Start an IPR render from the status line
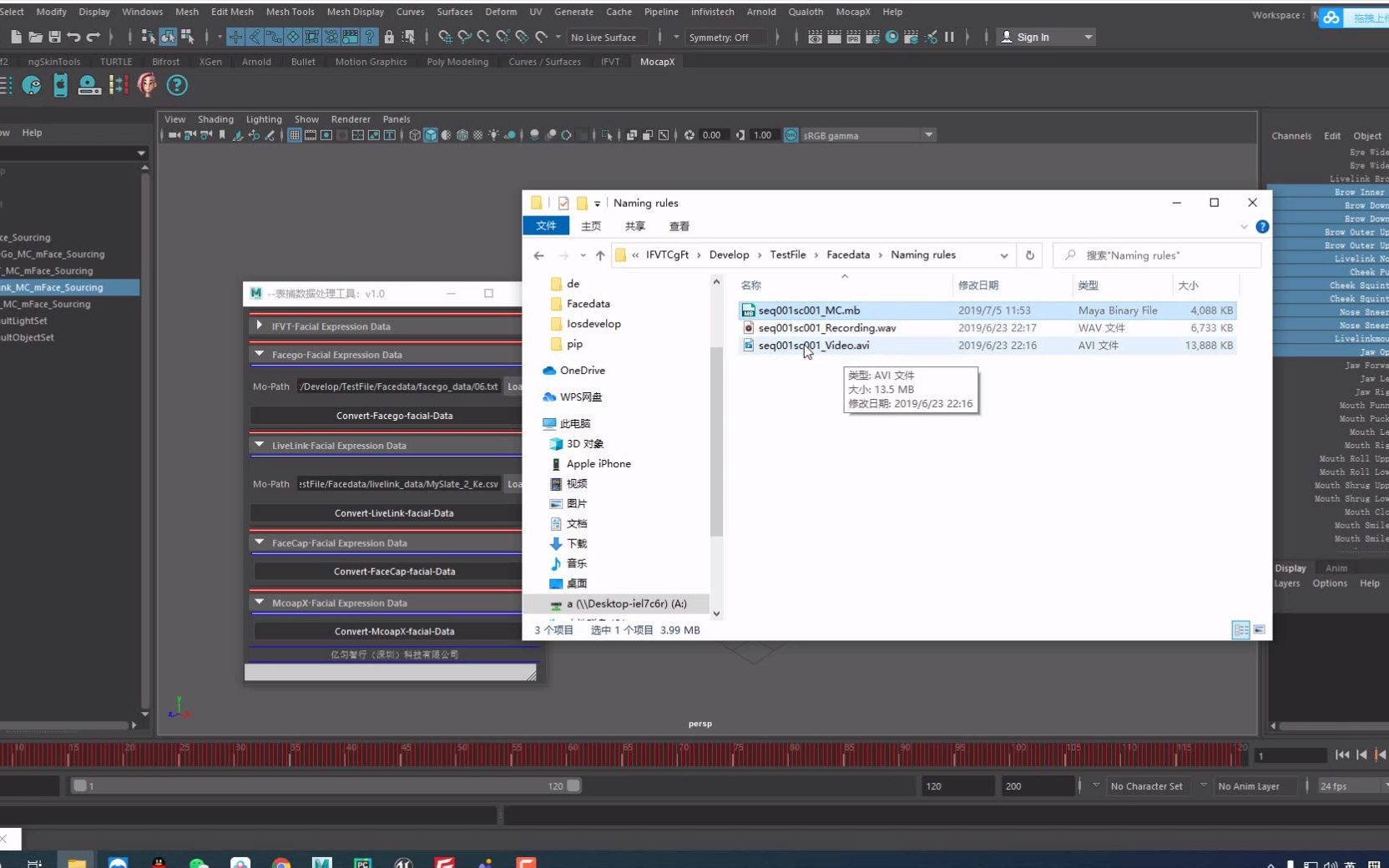Image resolution: width=1389 pixels, height=868 pixels. click(x=853, y=38)
